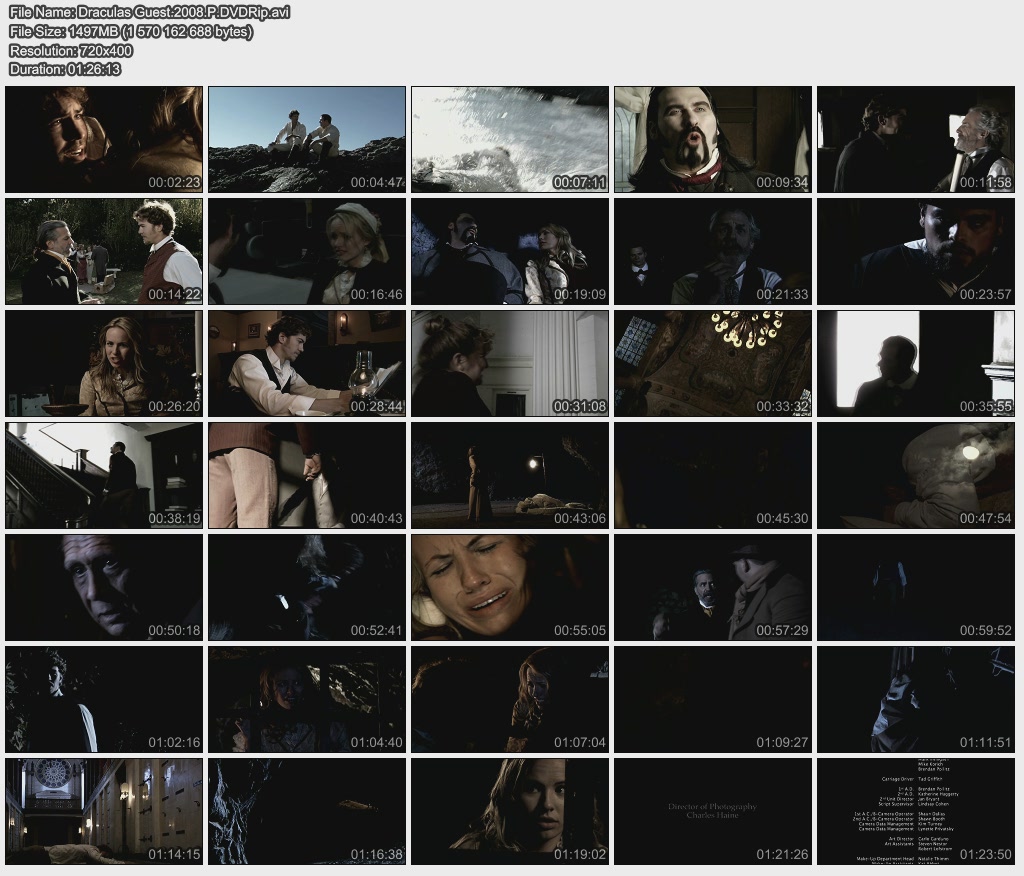Select the frame at 00:16:46

[307, 251]
